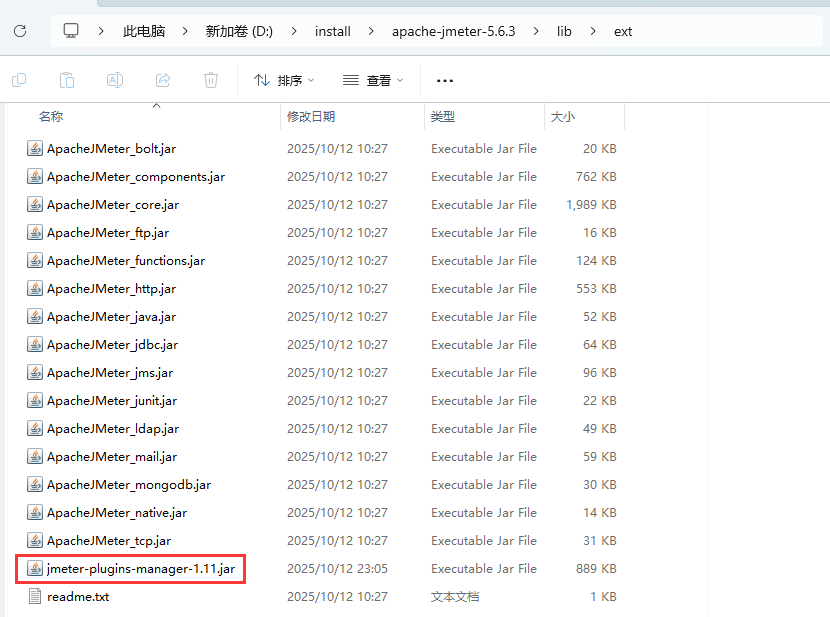The width and height of the screenshot is (830, 617).
Task: Click the paste icon in toolbar
Action: point(67,80)
